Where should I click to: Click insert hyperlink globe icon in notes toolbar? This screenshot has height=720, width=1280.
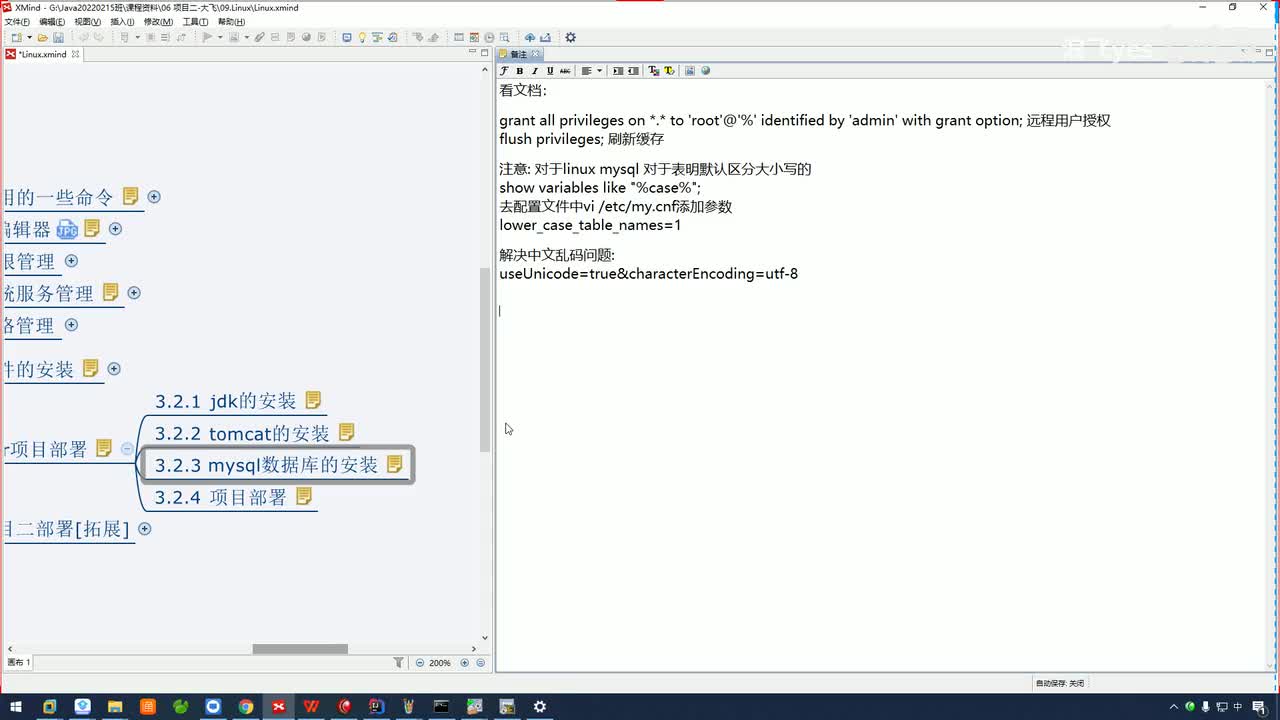(x=705, y=71)
